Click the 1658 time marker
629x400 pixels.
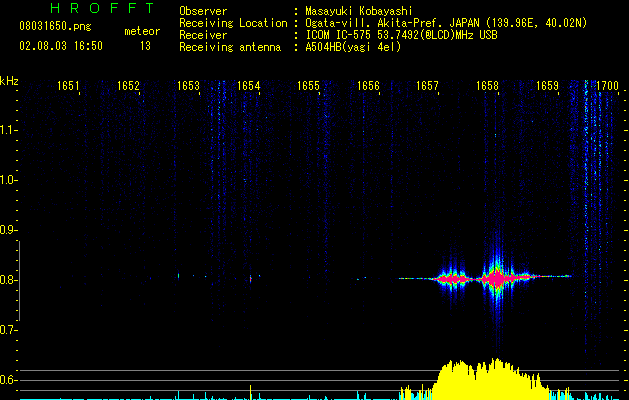[x=487, y=87]
